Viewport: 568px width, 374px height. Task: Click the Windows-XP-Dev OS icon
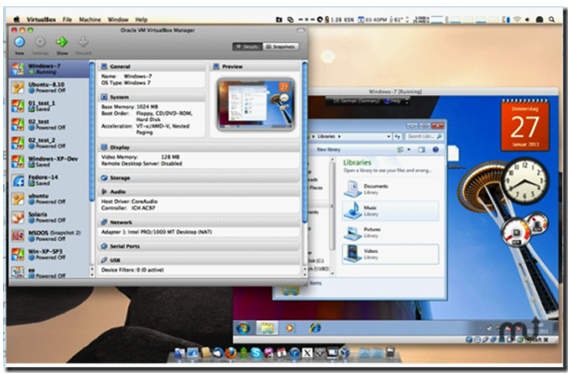[18, 162]
